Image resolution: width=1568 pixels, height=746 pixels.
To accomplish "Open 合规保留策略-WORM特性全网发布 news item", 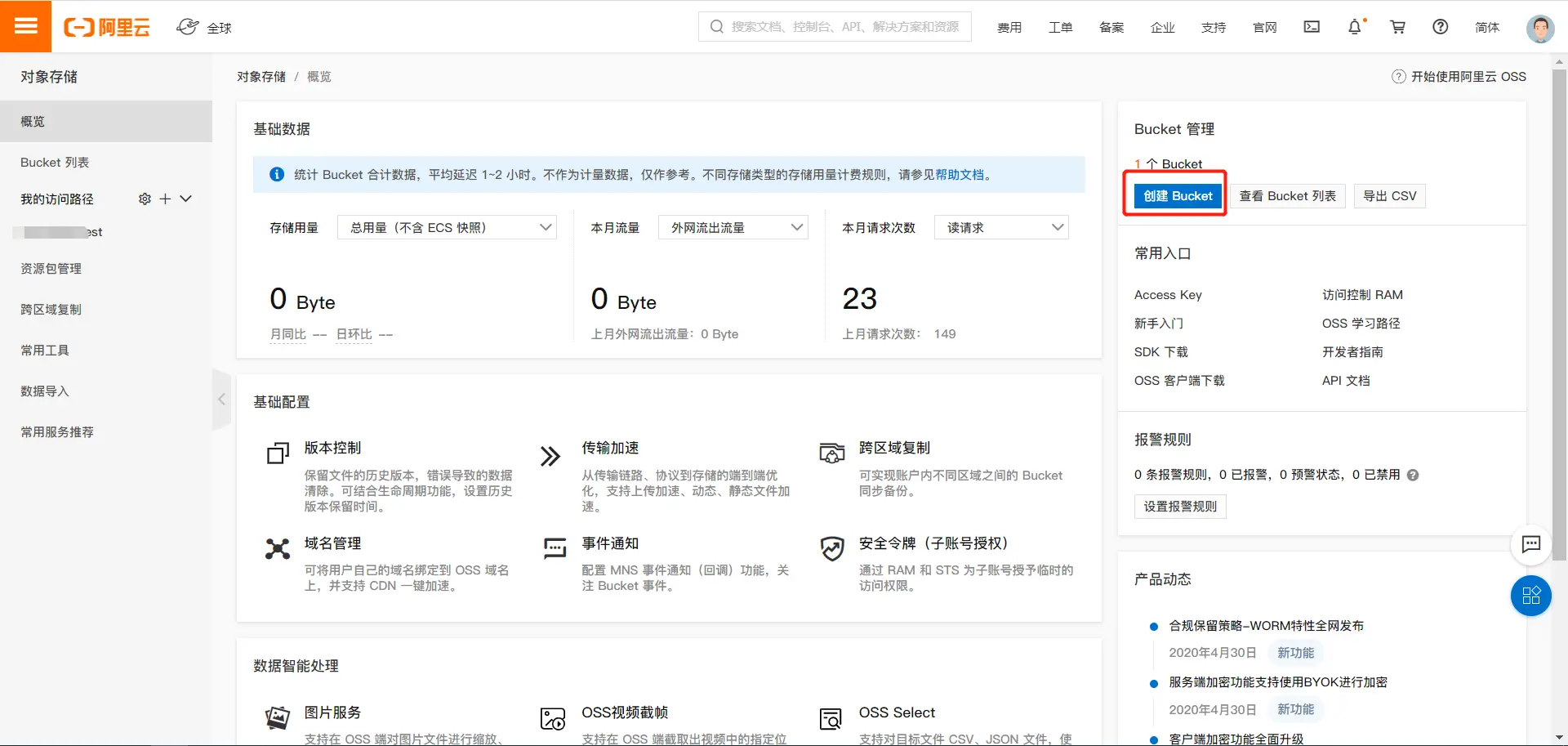I will (1267, 626).
